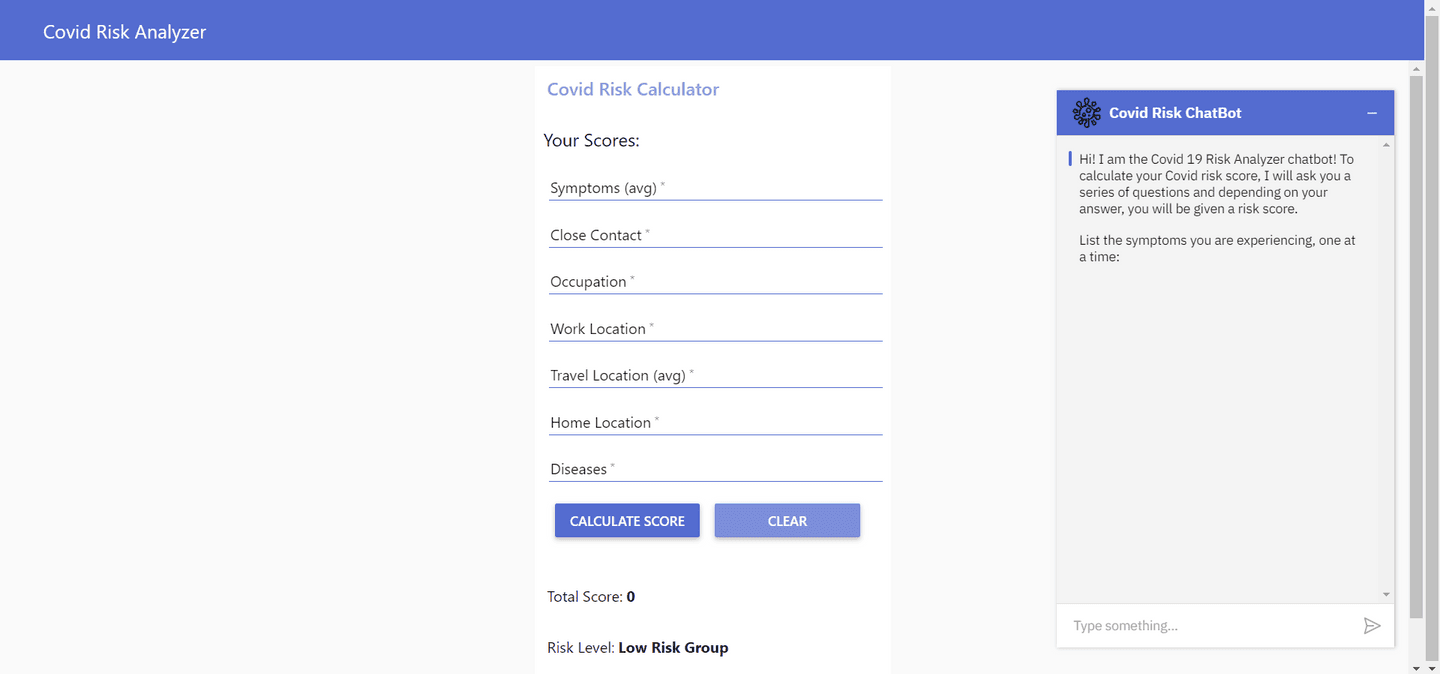
Task: Minimize the Covid Risk ChatBot window
Action: click(x=1372, y=113)
